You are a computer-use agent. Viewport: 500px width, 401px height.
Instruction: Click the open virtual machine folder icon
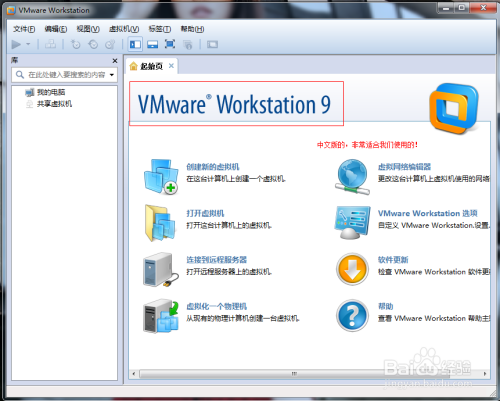click(160, 223)
